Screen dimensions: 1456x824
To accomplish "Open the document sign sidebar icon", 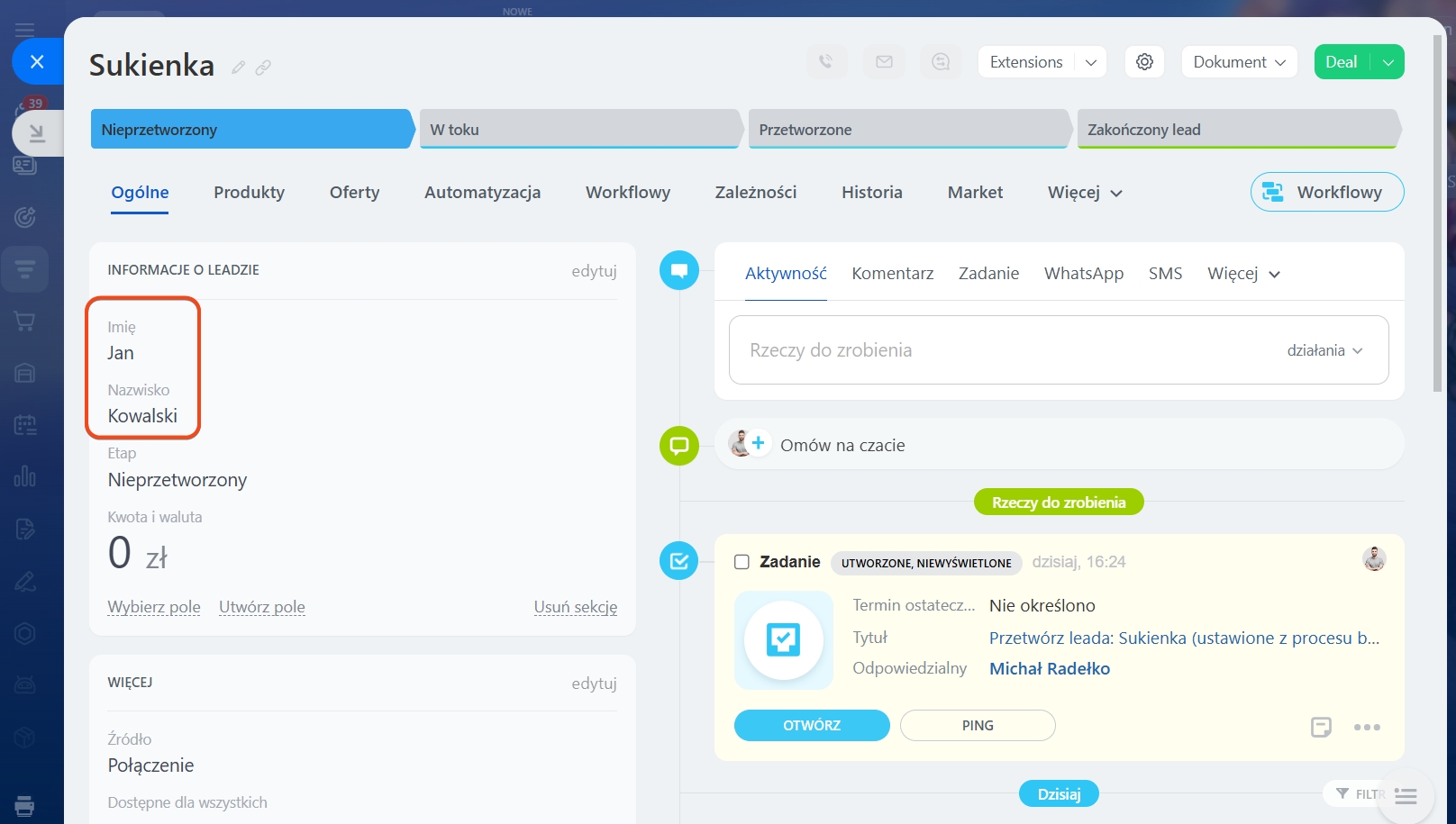I will pyautogui.click(x=25, y=529).
